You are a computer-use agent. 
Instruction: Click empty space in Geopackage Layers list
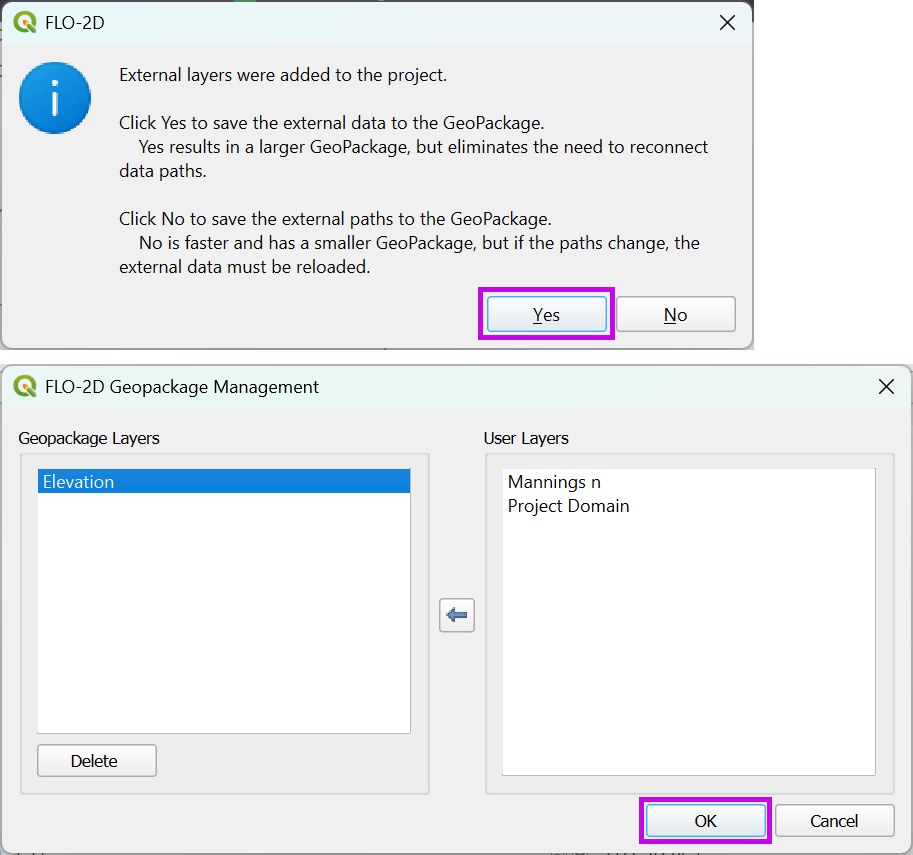click(x=223, y=620)
